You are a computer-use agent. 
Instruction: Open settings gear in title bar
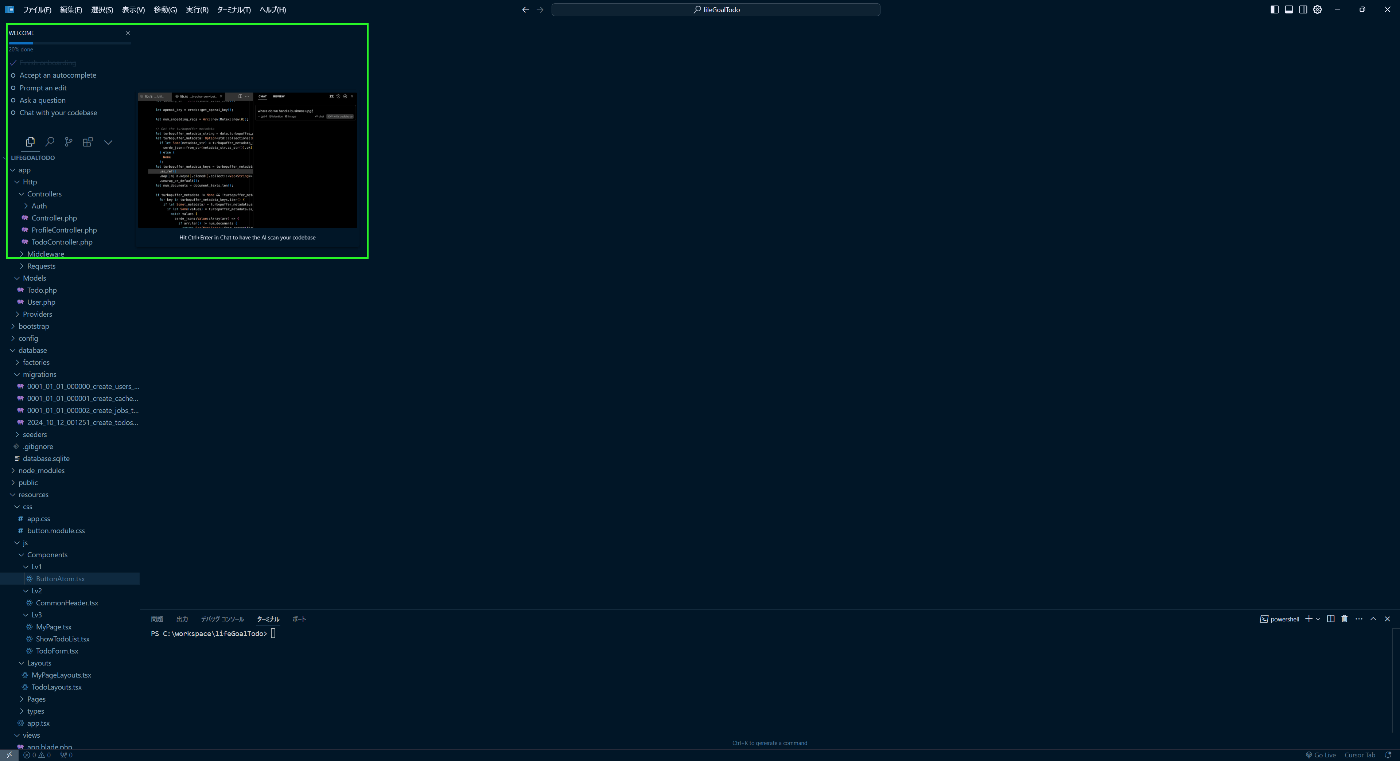(1318, 9)
